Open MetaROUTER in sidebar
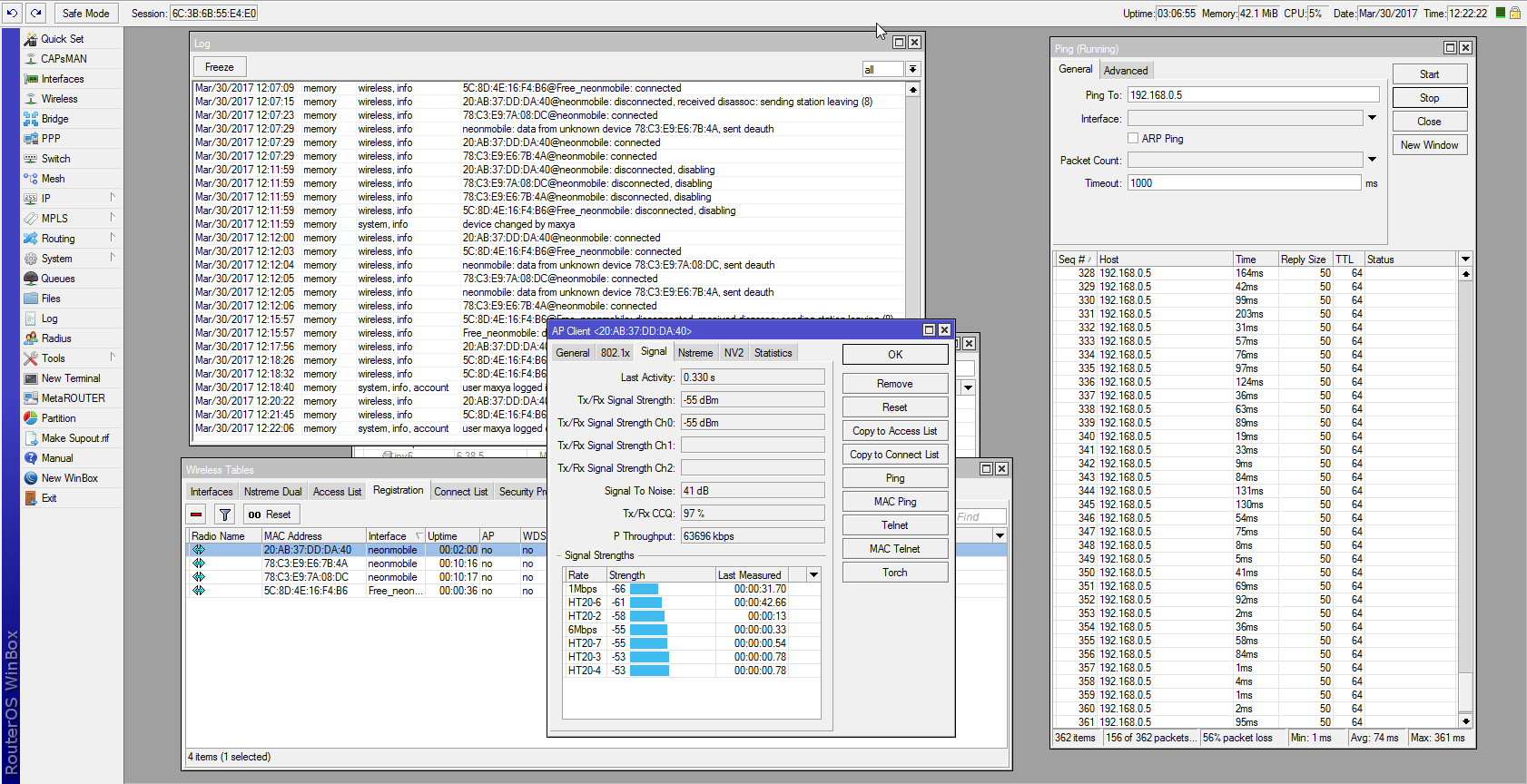Viewport: 1527px width, 784px height. pyautogui.click(x=73, y=398)
